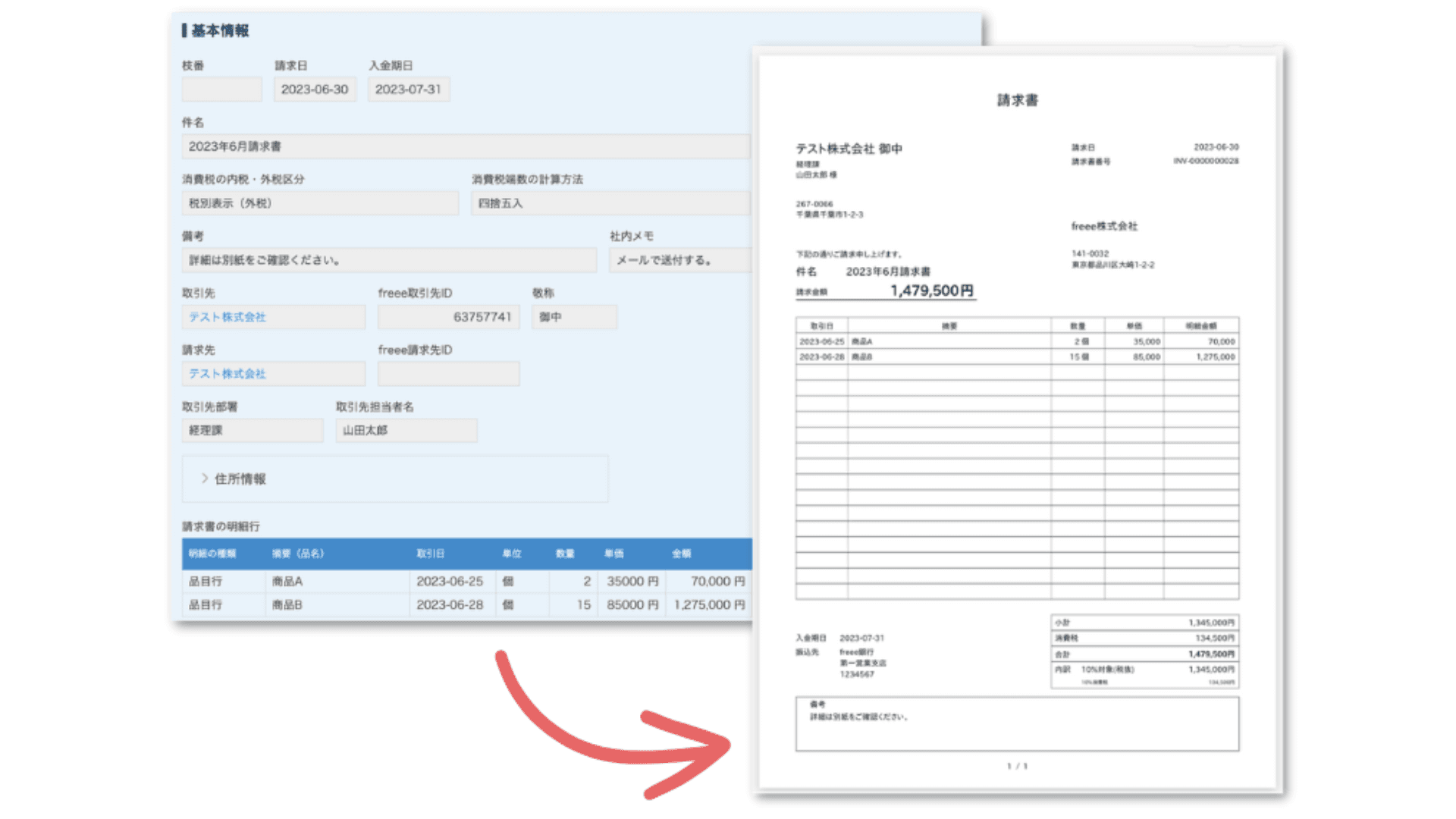Open the 消費税の内税・外税区分 field 税別表示(外税)
Screen dimensions: 1456x819
click(320, 203)
